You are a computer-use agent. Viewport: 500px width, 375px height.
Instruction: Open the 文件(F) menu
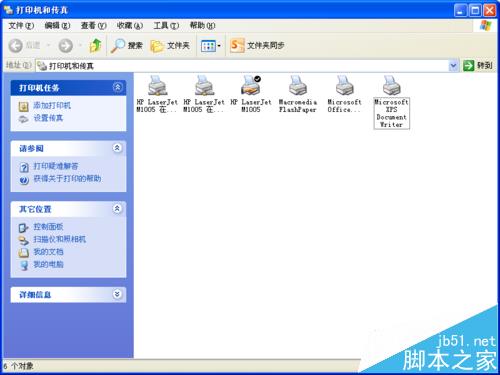(x=21, y=25)
